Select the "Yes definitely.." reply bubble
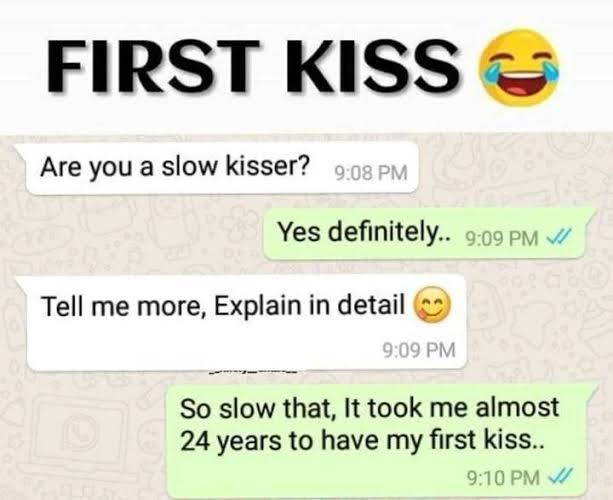The height and width of the screenshot is (500, 613). point(428,234)
